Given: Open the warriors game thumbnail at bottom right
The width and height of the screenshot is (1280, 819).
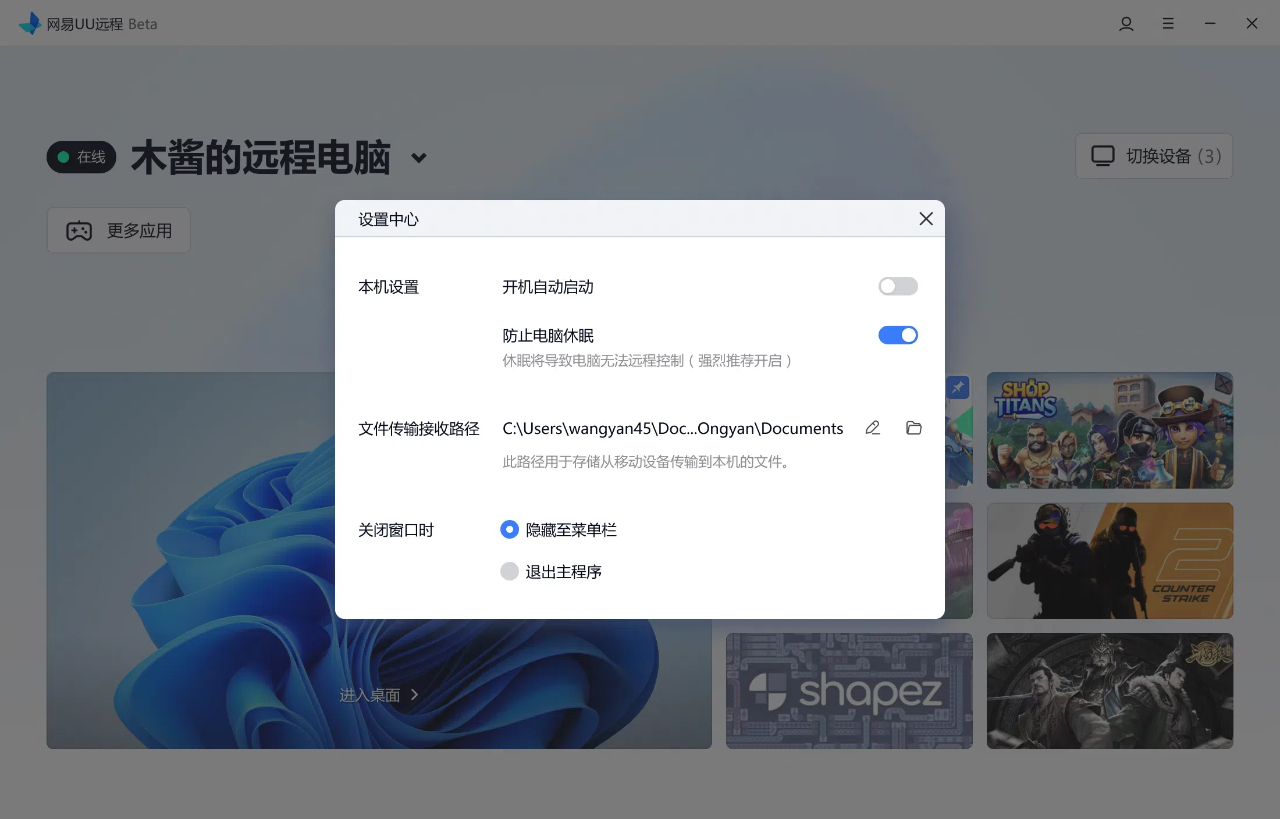Looking at the screenshot, I should point(1110,691).
